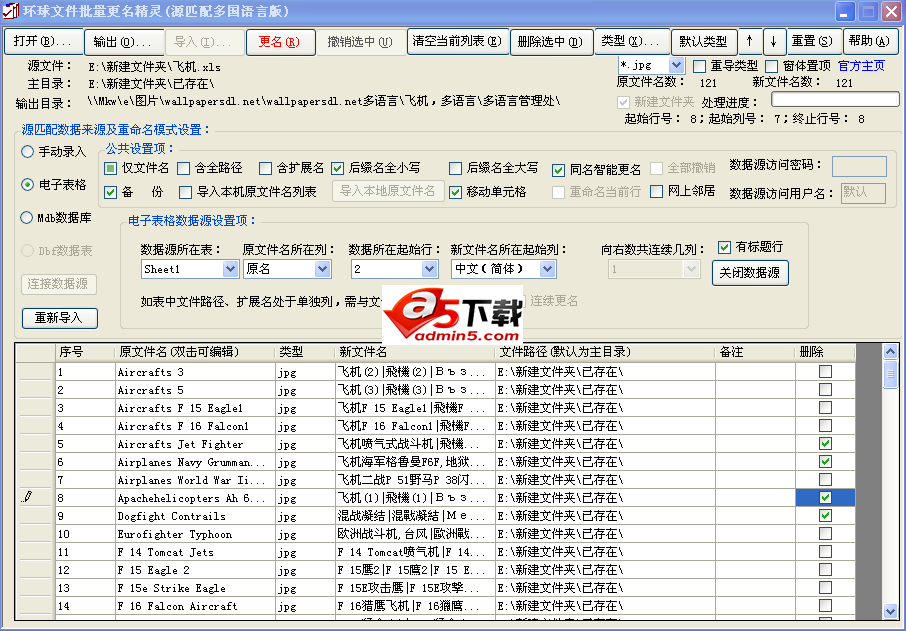
Task: Open the 帮助 help menu
Action: (x=868, y=42)
